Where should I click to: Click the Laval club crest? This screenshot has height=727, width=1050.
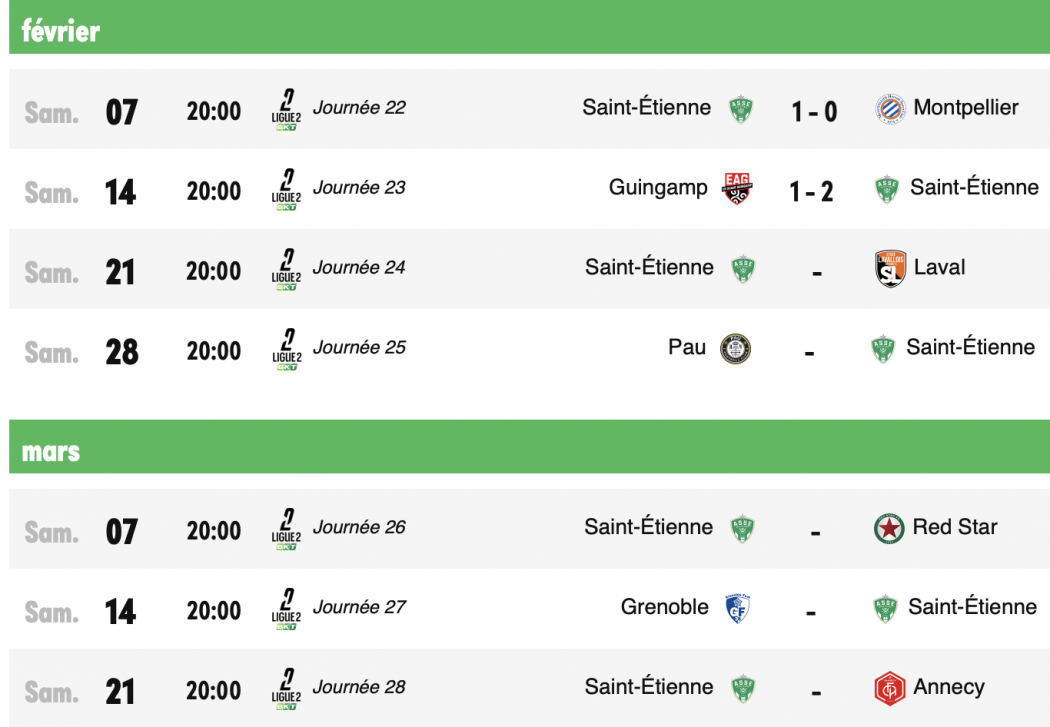coord(890,269)
